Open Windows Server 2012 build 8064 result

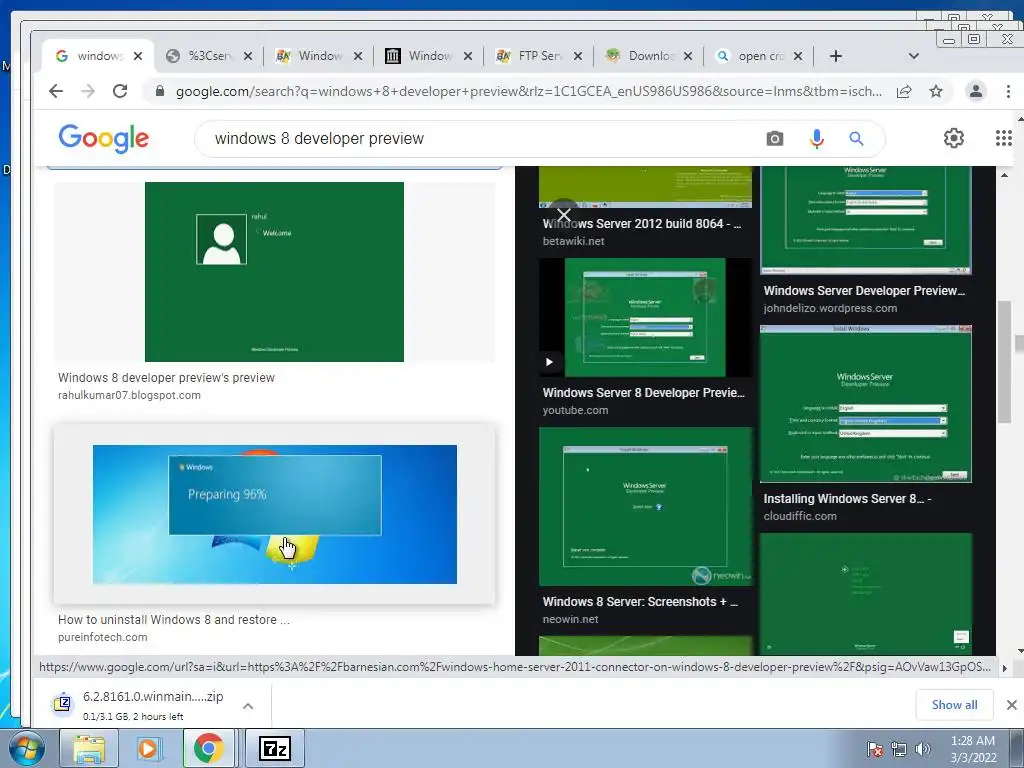point(642,223)
